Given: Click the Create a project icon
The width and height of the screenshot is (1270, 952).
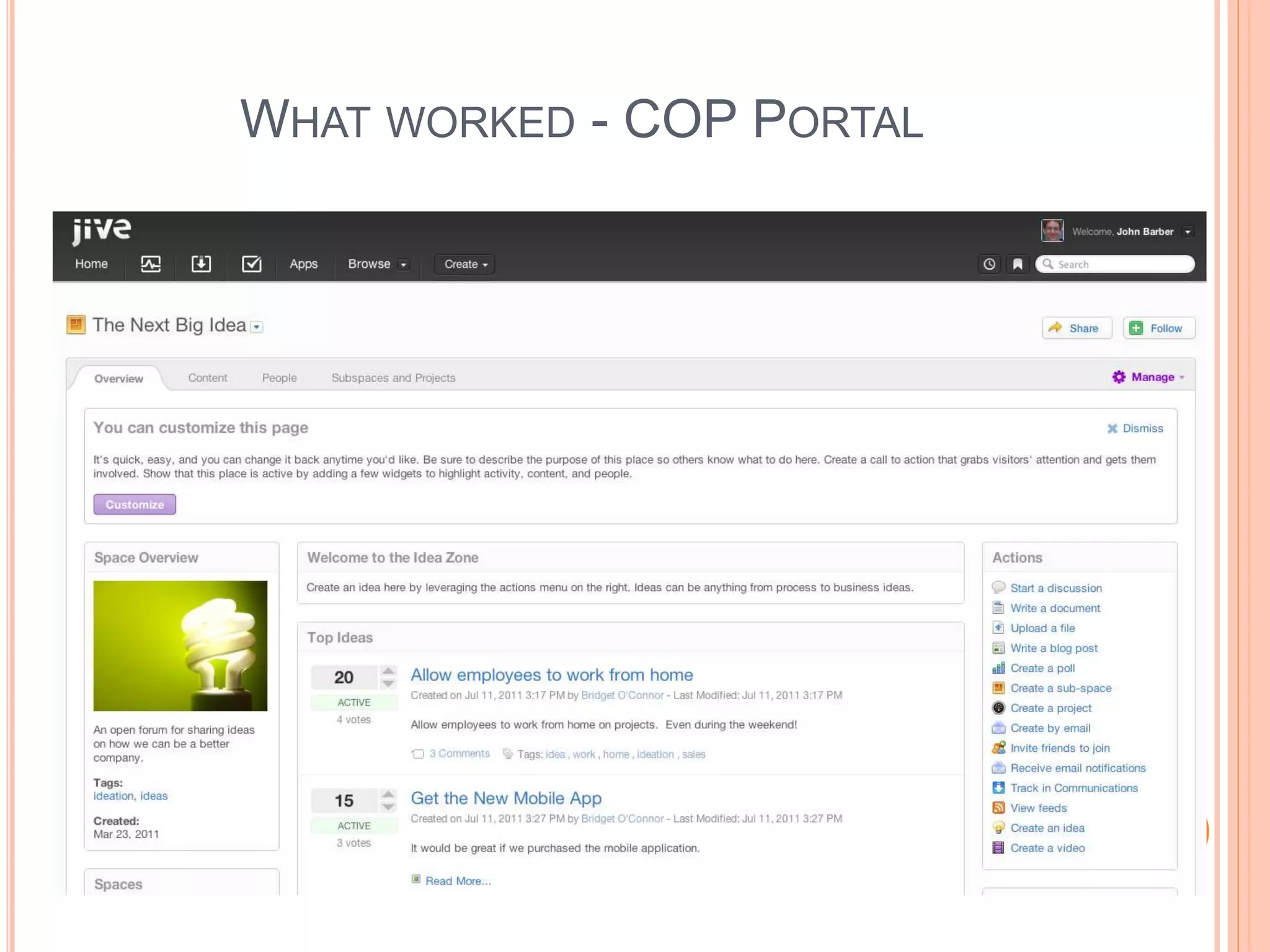Looking at the screenshot, I should (998, 707).
